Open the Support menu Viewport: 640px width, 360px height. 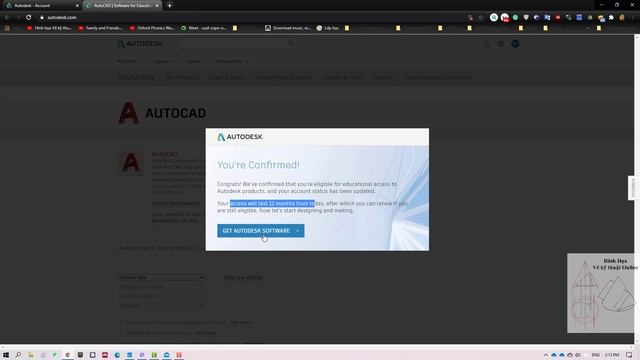pyautogui.click(x=165, y=61)
